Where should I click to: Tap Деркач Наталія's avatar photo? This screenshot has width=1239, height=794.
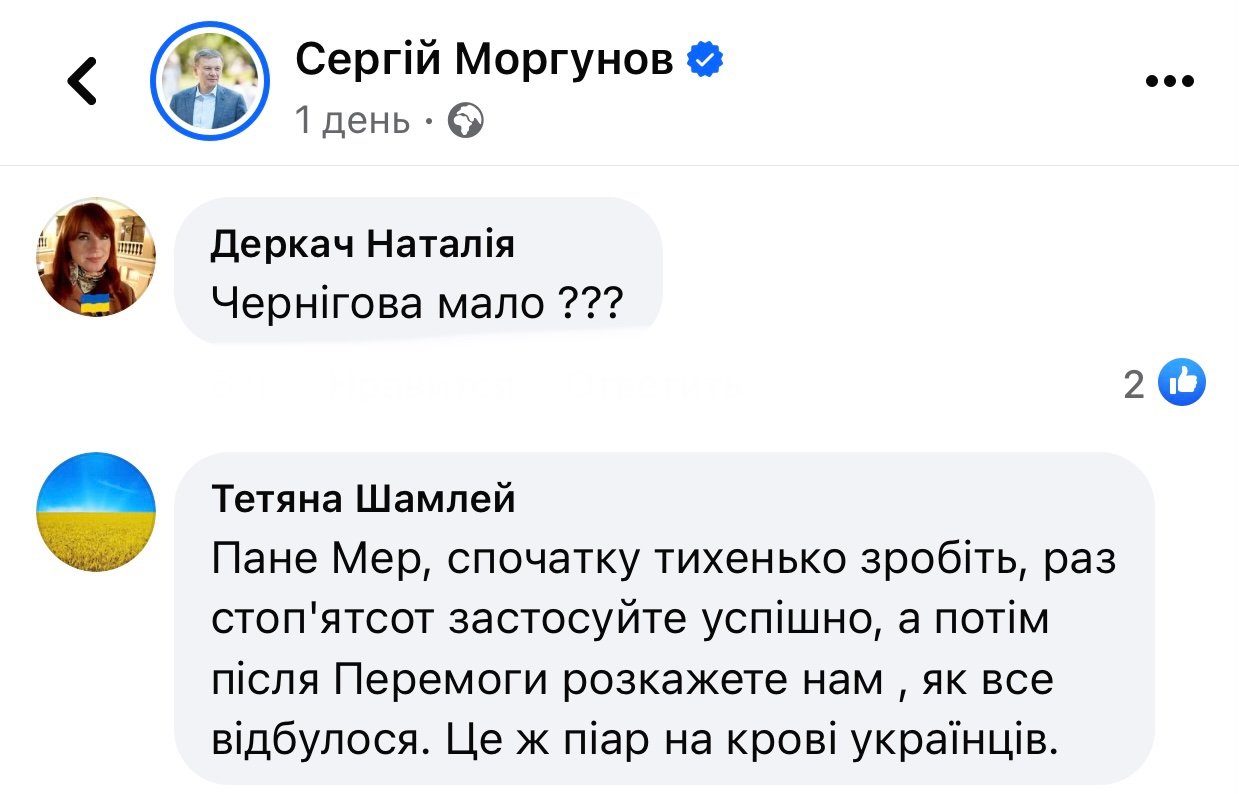click(96, 257)
